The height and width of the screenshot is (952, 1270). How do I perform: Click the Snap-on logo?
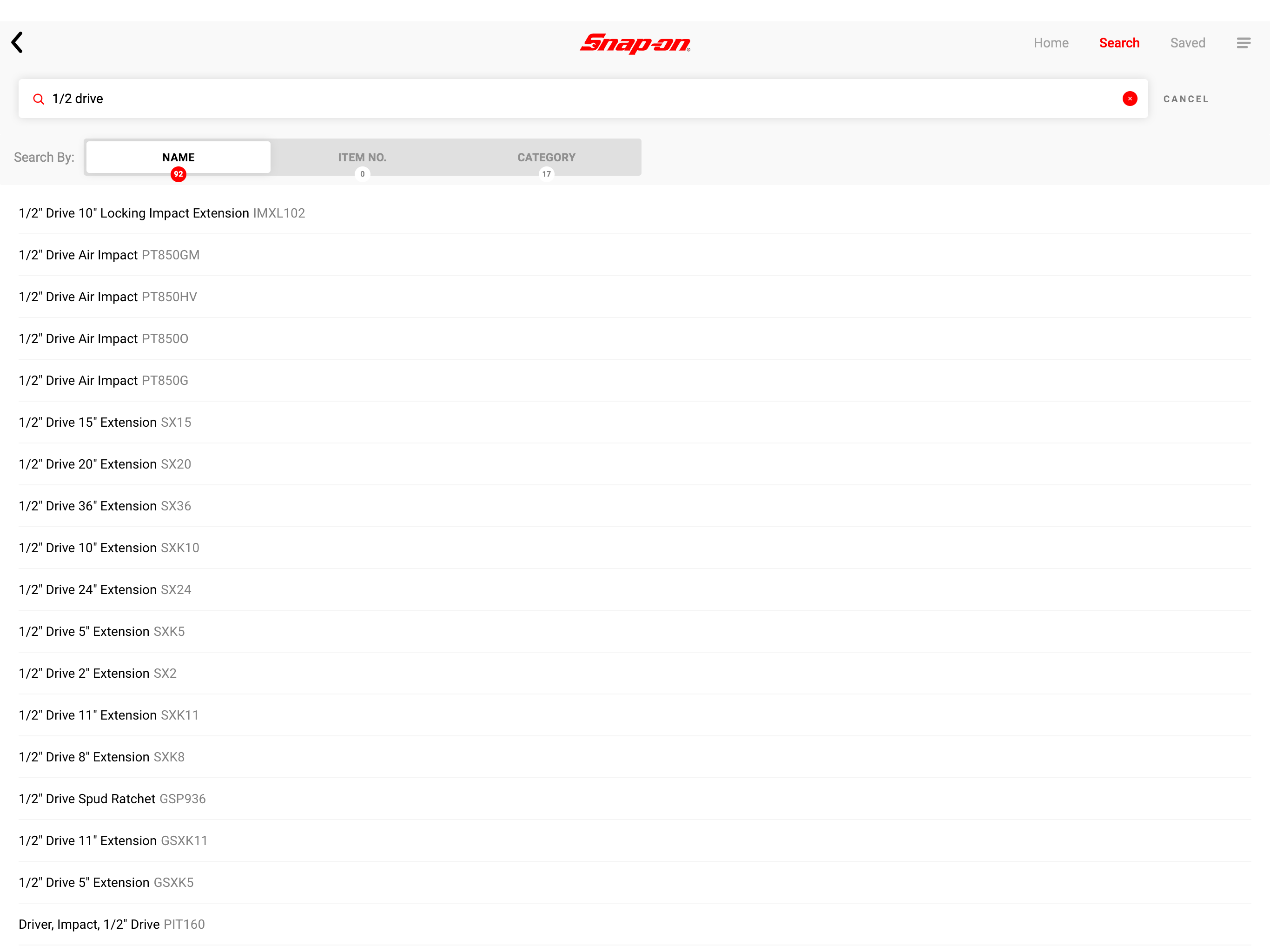[635, 43]
